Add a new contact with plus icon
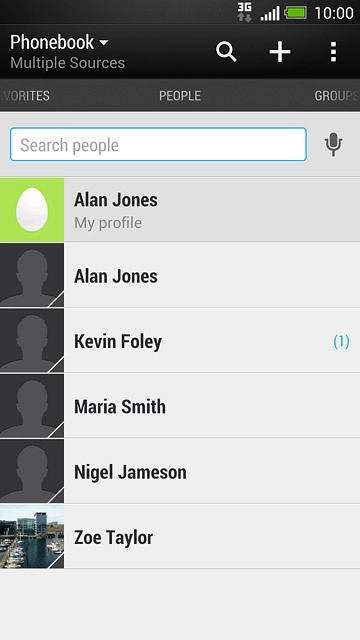 pos(280,52)
